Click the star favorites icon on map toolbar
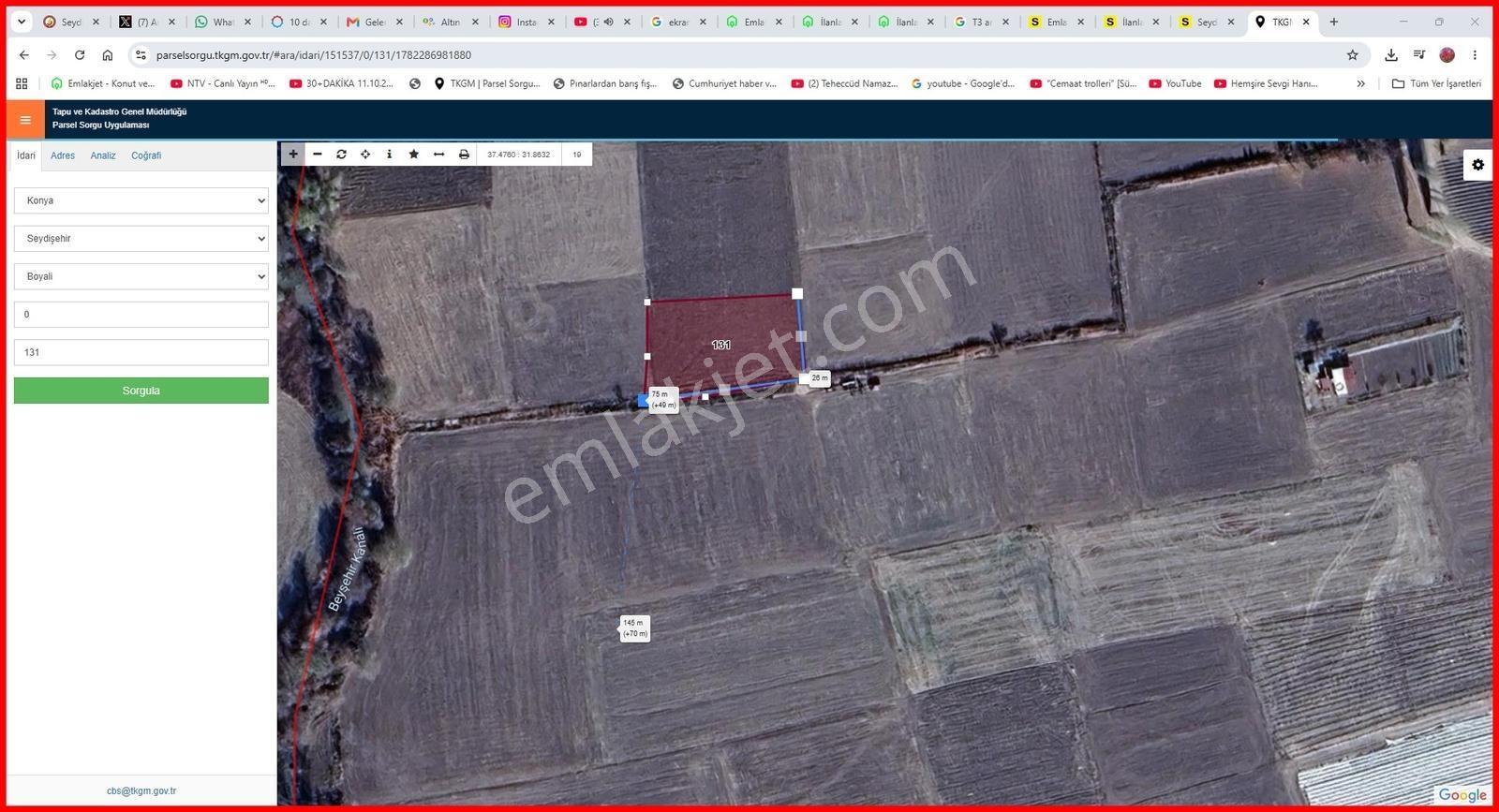 coord(414,154)
